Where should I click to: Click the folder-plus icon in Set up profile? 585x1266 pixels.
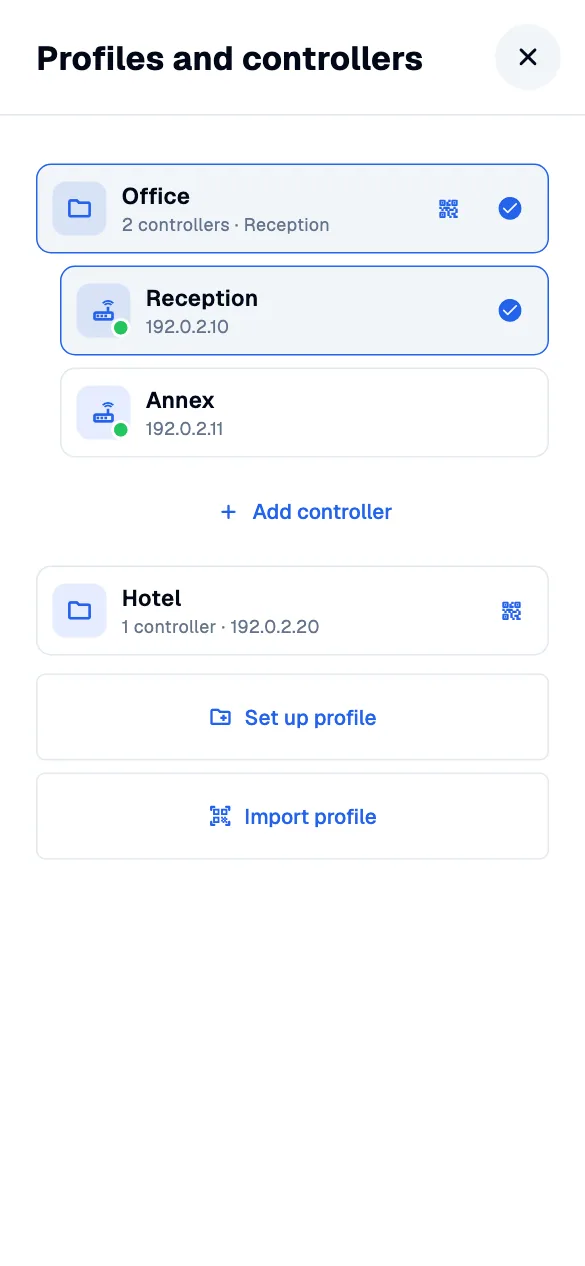tap(220, 717)
